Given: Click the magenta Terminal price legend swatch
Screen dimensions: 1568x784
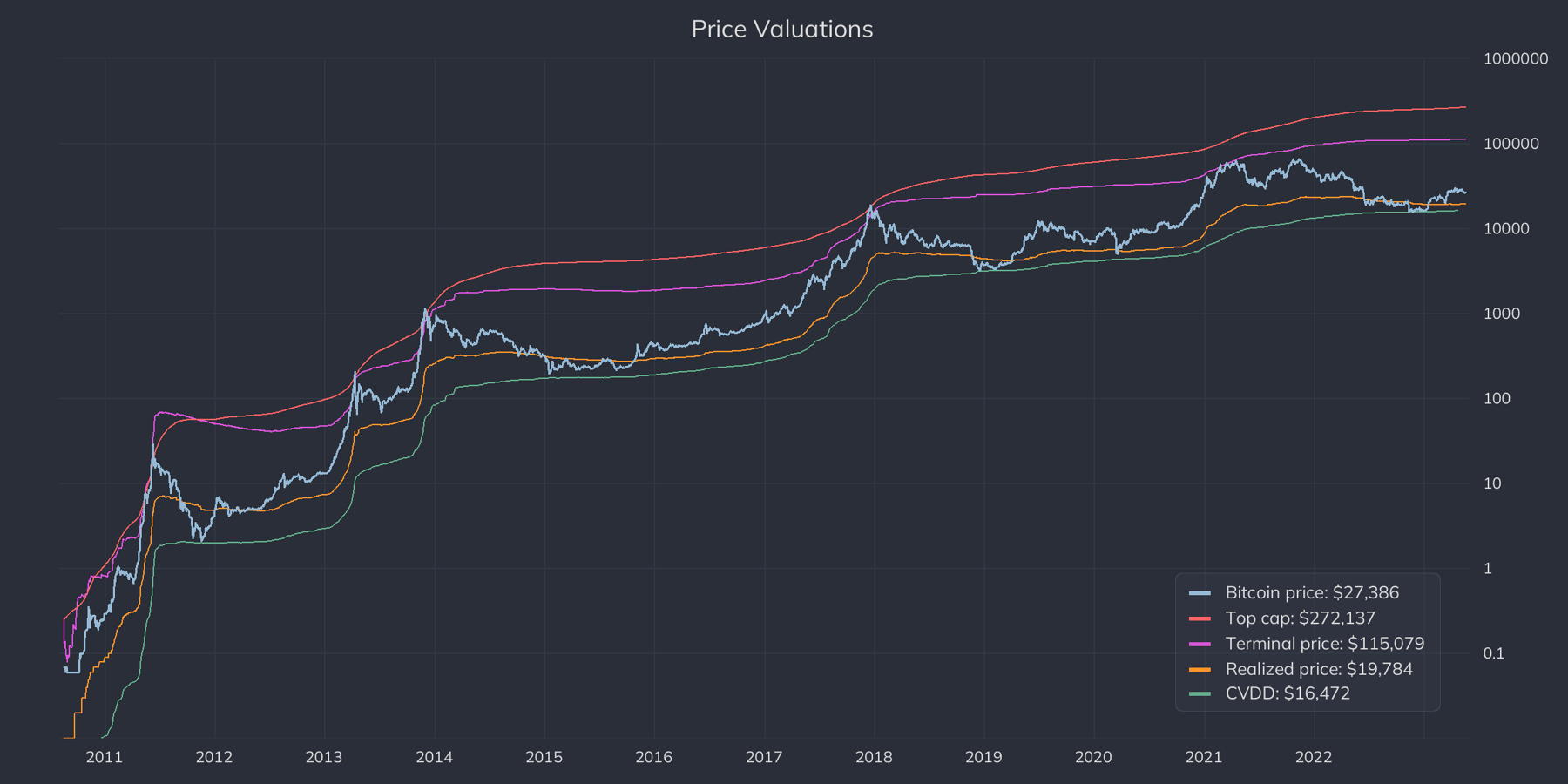Looking at the screenshot, I should tap(1200, 644).
